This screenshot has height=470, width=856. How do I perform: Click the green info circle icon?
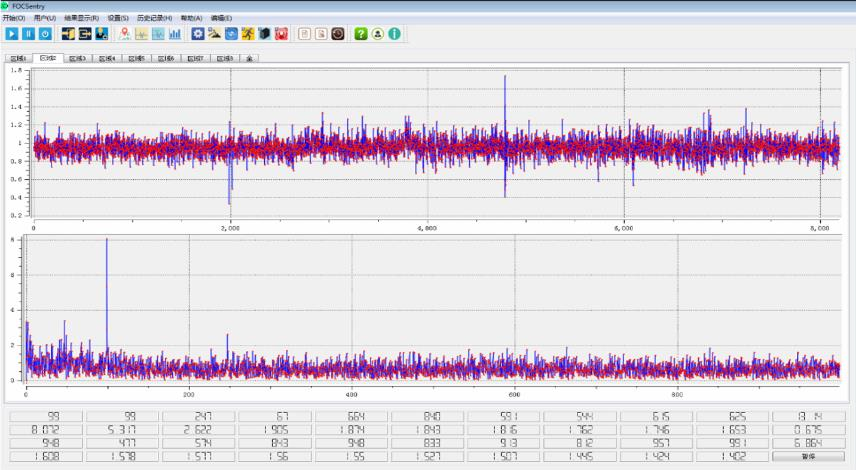point(395,34)
